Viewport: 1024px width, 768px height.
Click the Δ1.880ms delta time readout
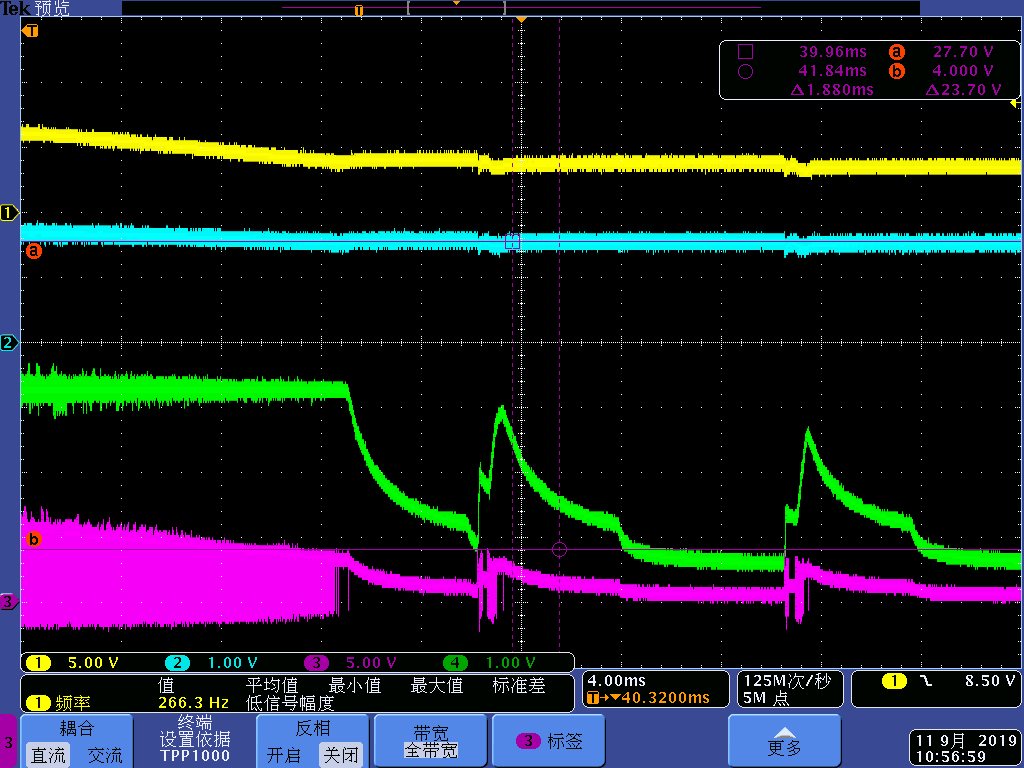coord(832,89)
